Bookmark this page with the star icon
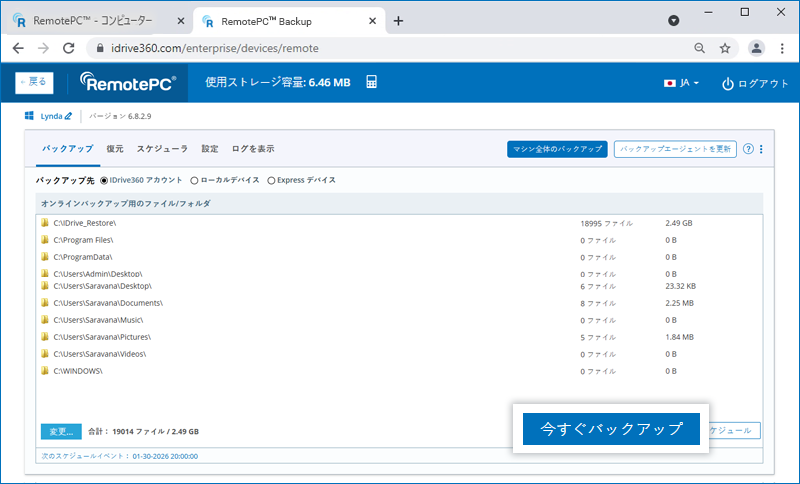The height and width of the screenshot is (484, 800). point(724,48)
